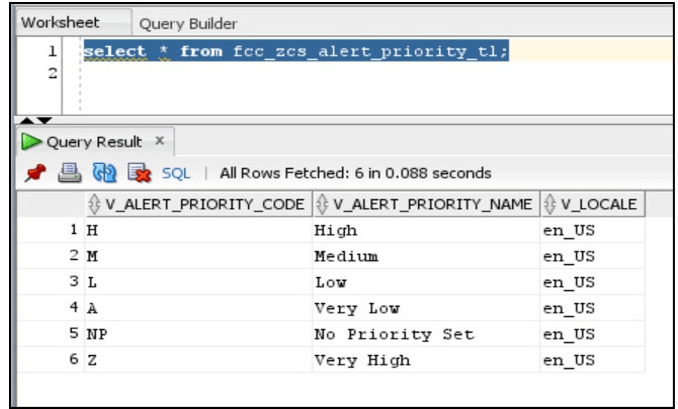The image size is (678, 409).
Task: Click the refresh query result icon
Action: pos(104,173)
